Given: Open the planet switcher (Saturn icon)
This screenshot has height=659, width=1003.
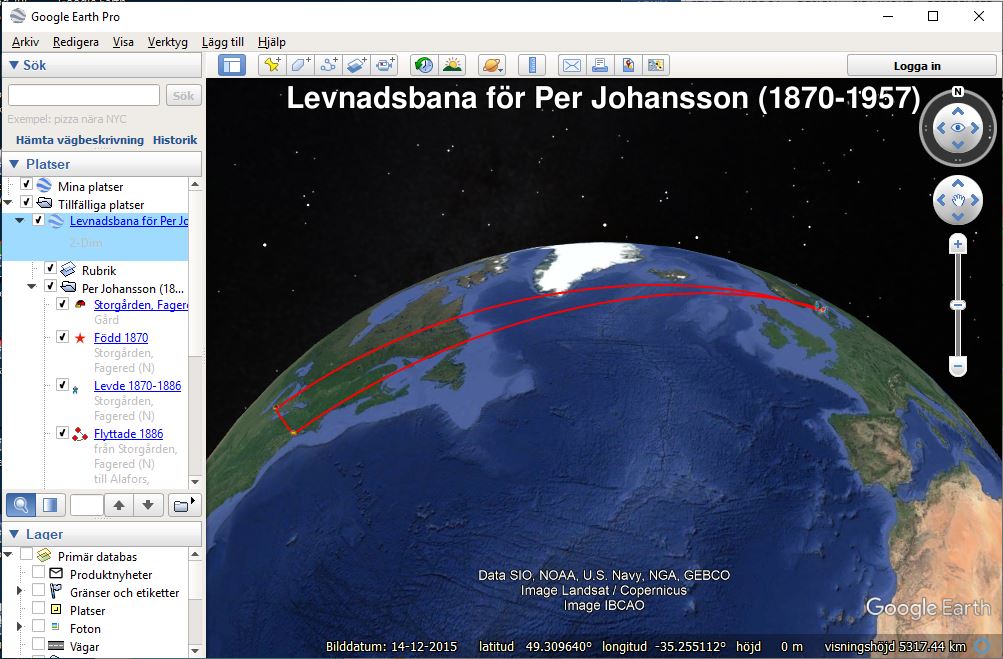Looking at the screenshot, I should click(493, 65).
